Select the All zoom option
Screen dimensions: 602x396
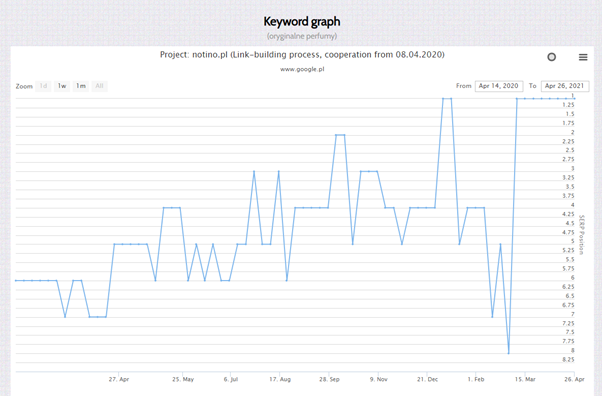(x=99, y=86)
